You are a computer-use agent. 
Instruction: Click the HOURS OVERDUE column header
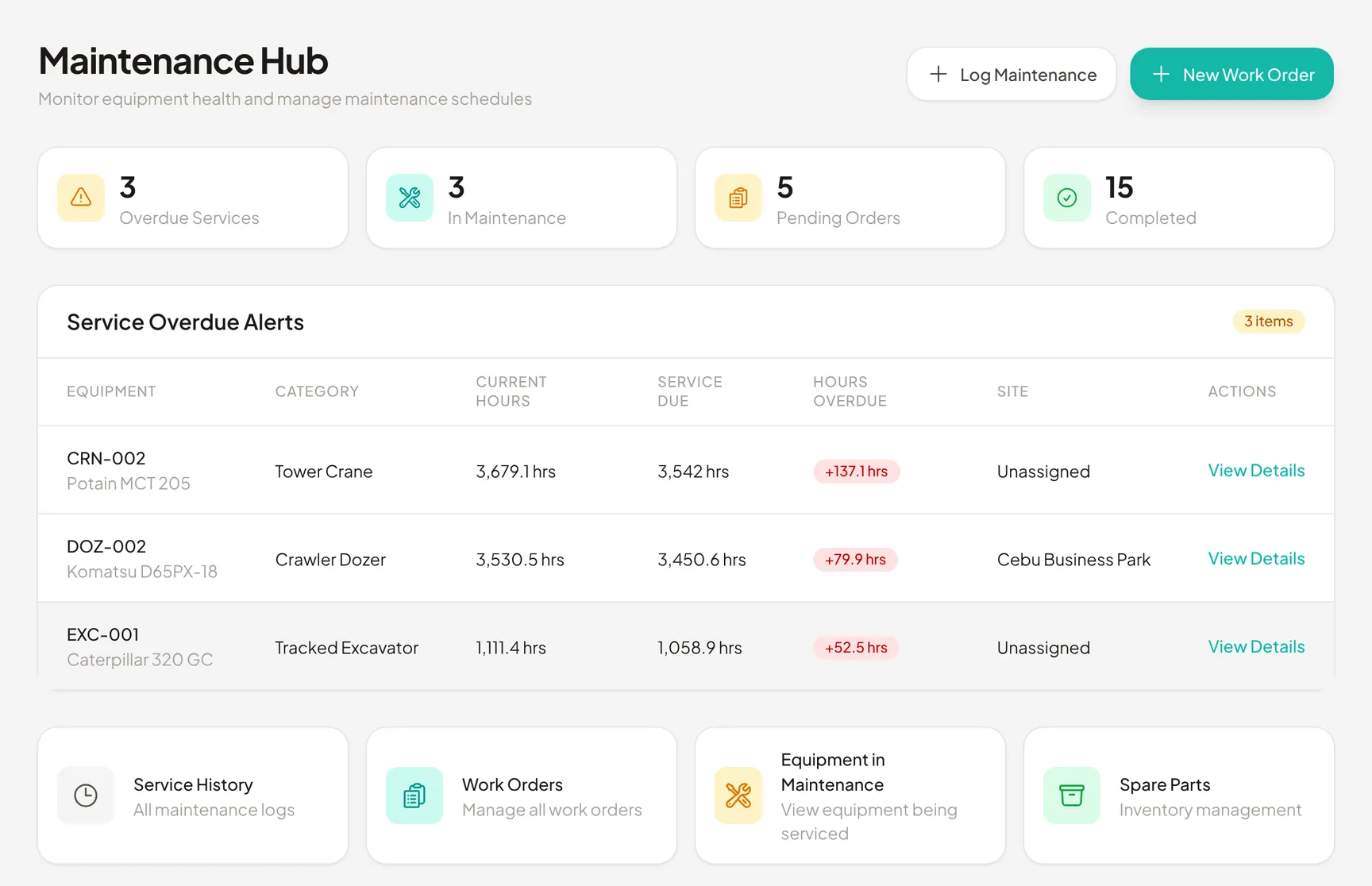click(850, 391)
